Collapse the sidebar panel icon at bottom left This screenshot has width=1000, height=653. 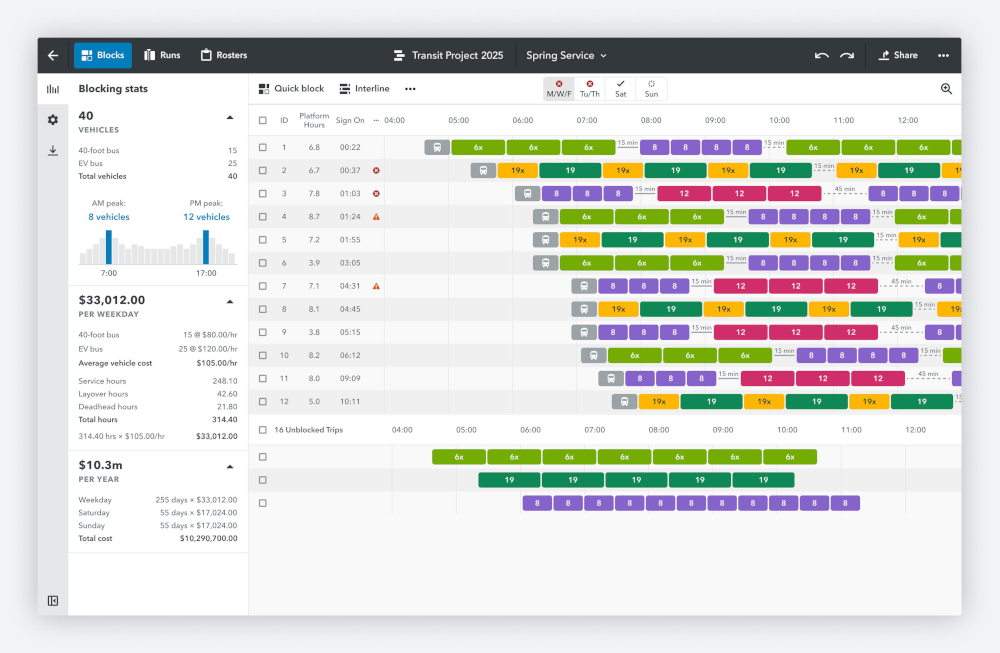(53, 600)
